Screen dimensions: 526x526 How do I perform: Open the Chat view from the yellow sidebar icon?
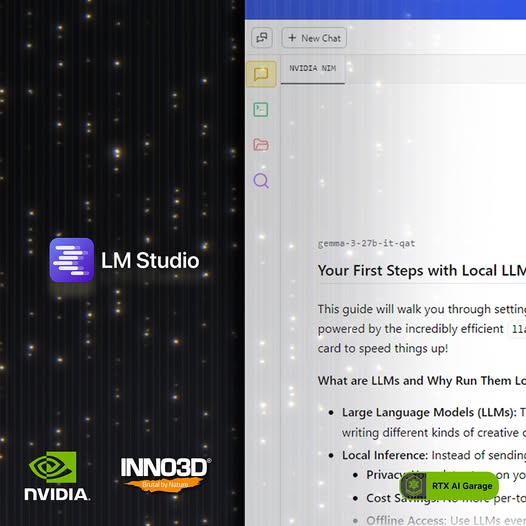pos(261,74)
